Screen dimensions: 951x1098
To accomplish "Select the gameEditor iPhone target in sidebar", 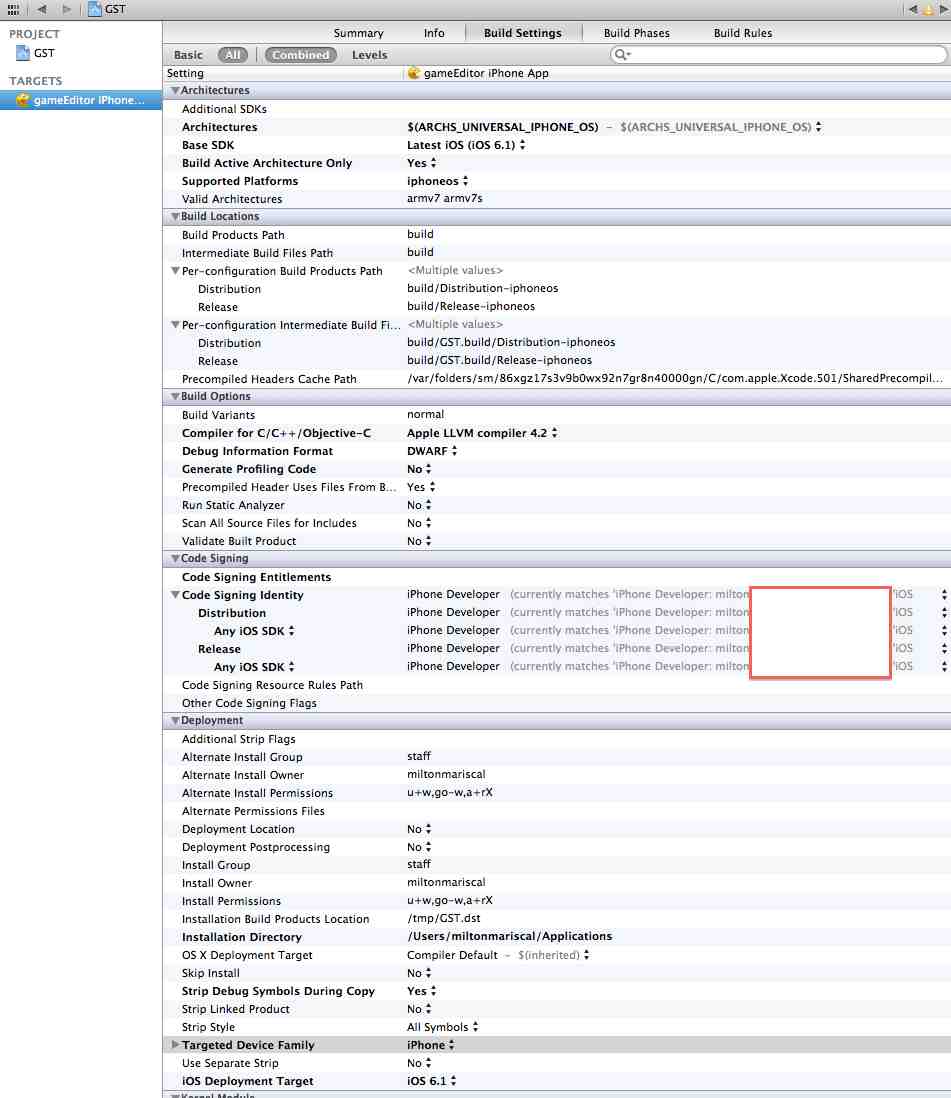I will pyautogui.click(x=81, y=100).
